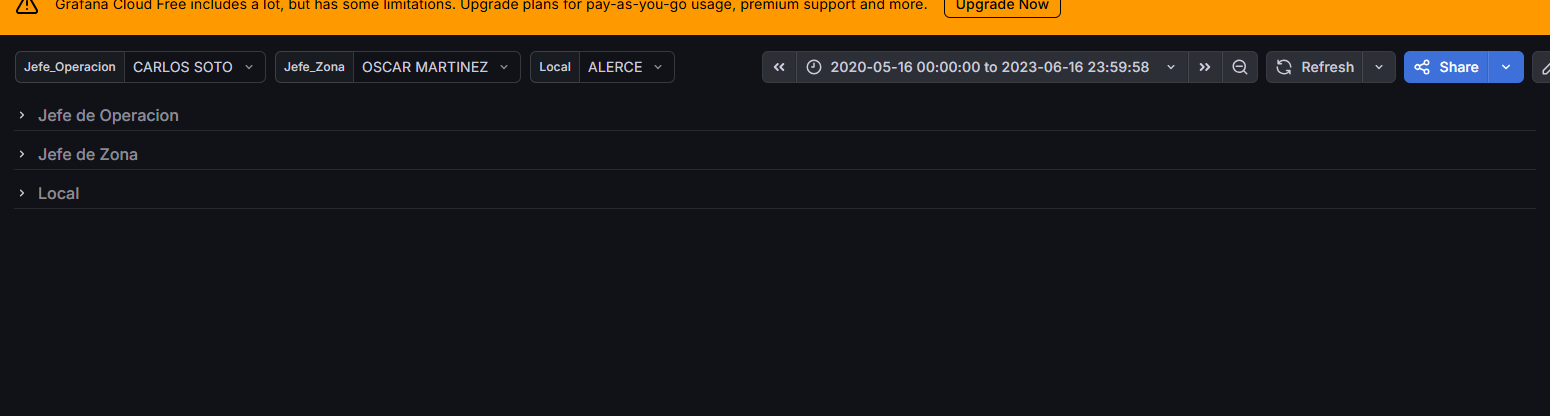
Task: Click the Jefe_Zona variable label
Action: coord(314,67)
